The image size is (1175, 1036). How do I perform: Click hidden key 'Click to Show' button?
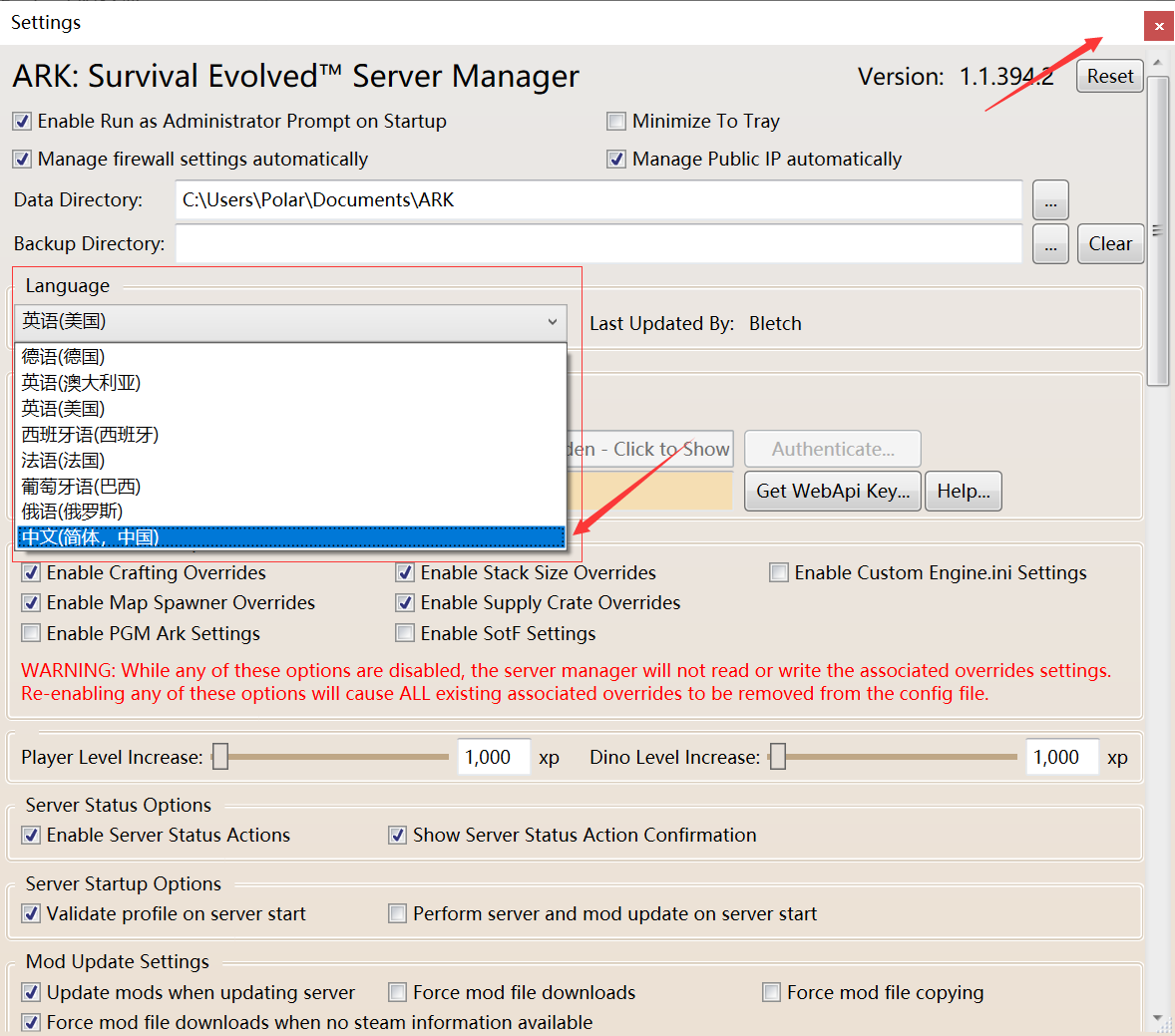click(650, 450)
